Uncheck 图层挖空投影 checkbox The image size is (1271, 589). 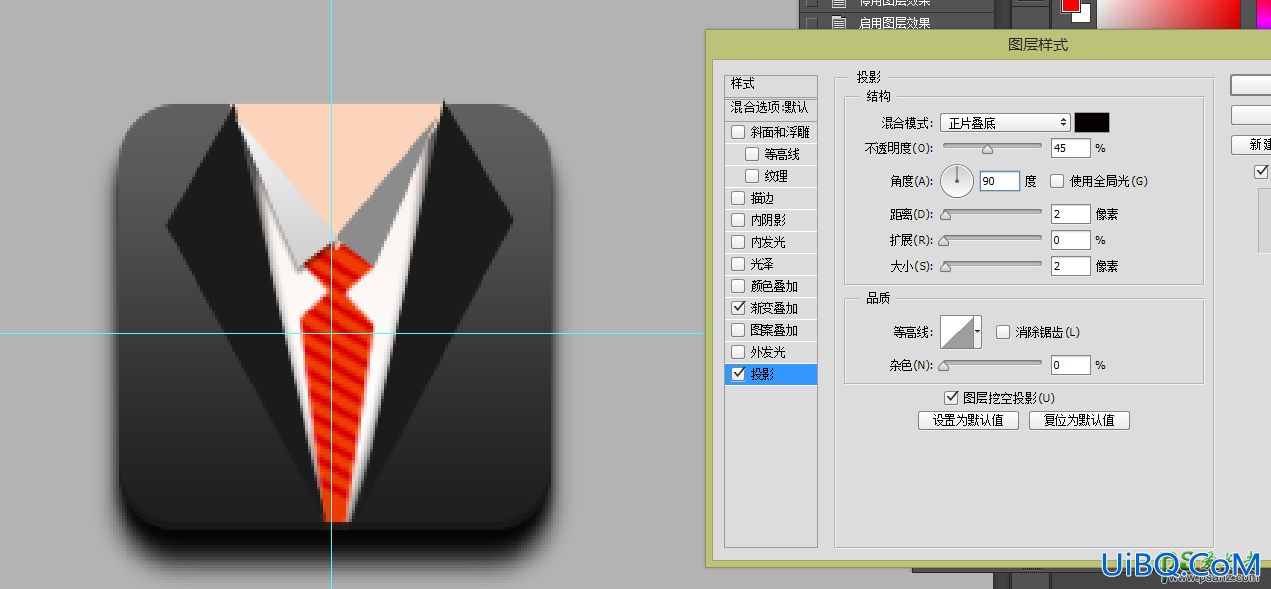(x=951, y=398)
